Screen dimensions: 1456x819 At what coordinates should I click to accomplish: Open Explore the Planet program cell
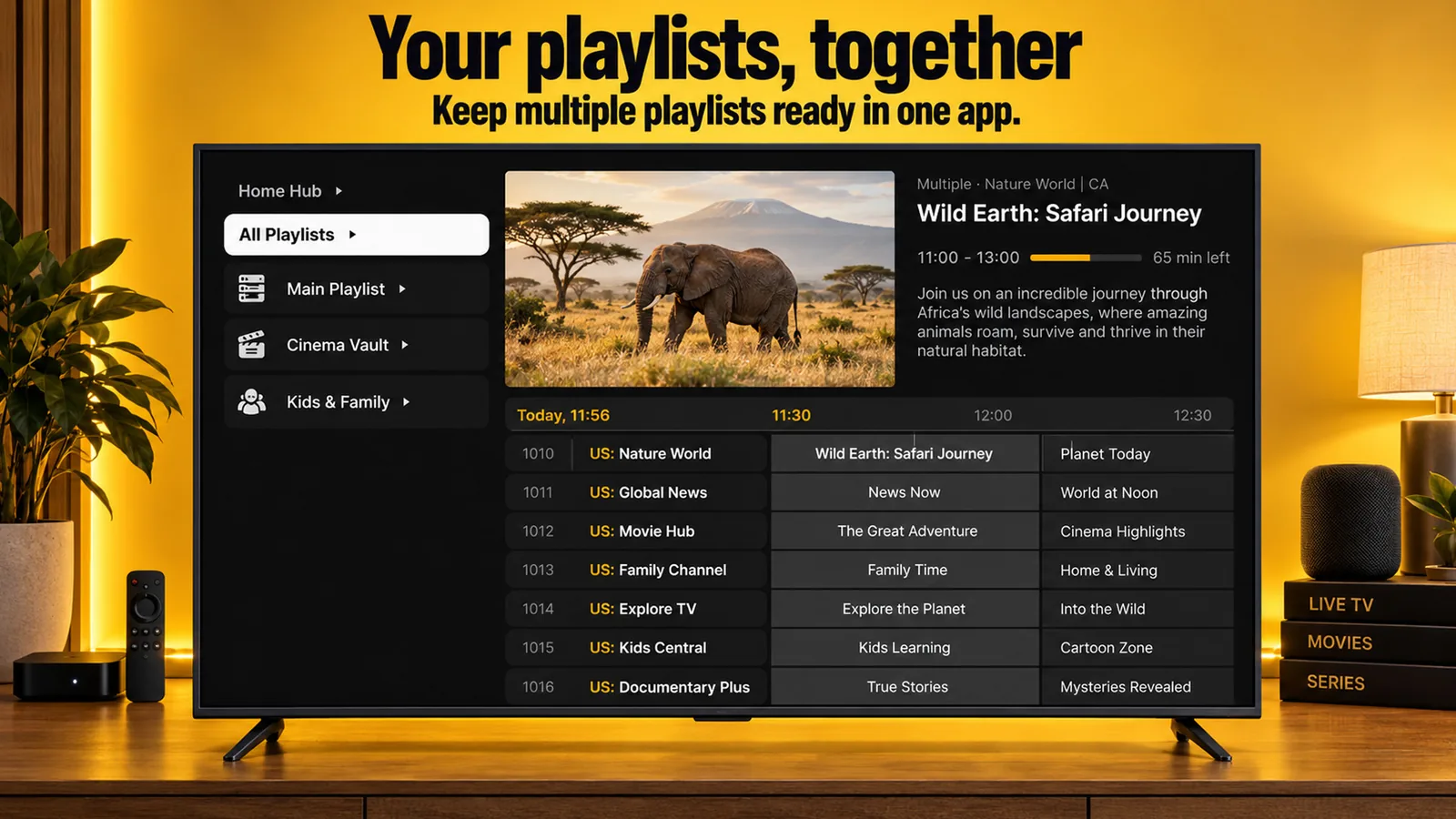coord(905,609)
